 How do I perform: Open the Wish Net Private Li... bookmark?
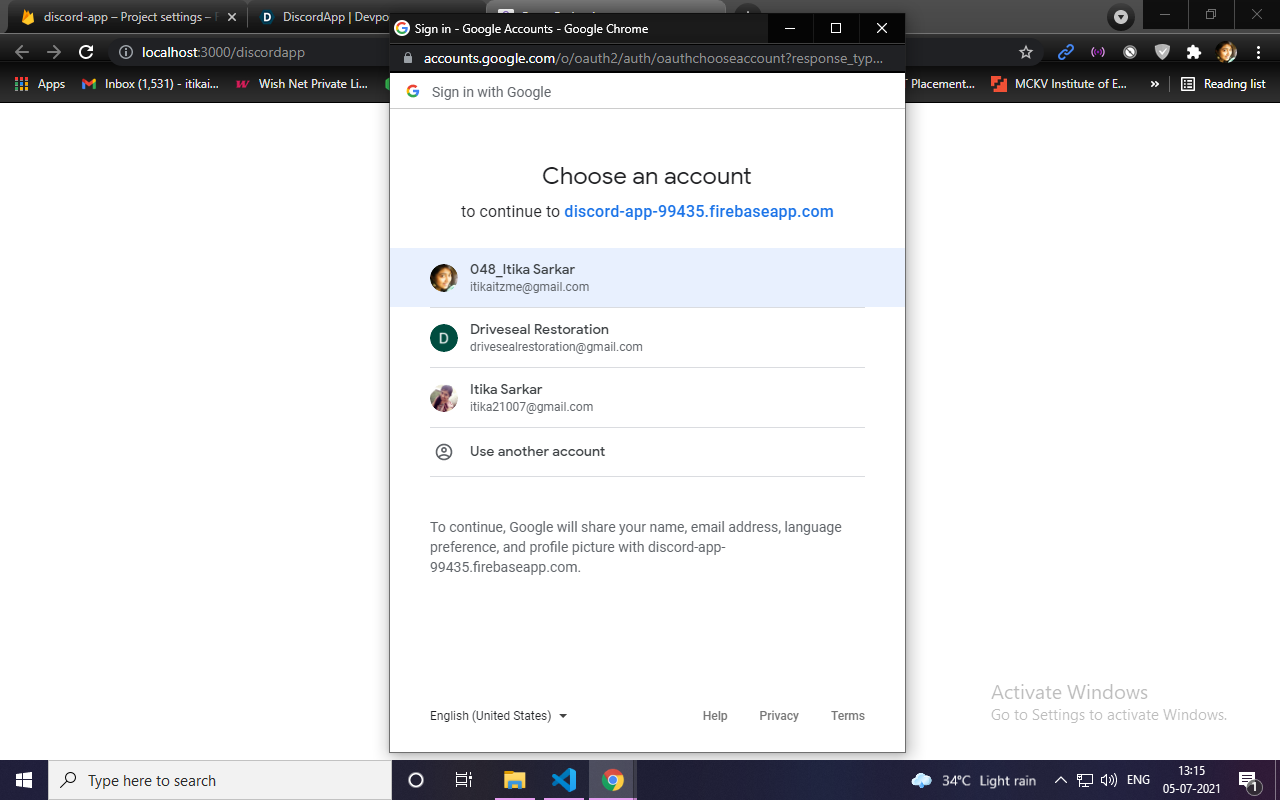(302, 84)
